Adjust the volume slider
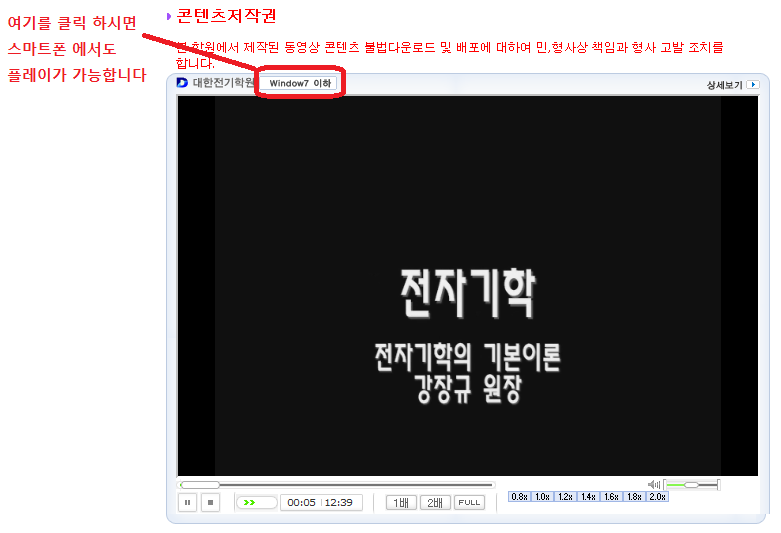 click(x=692, y=485)
